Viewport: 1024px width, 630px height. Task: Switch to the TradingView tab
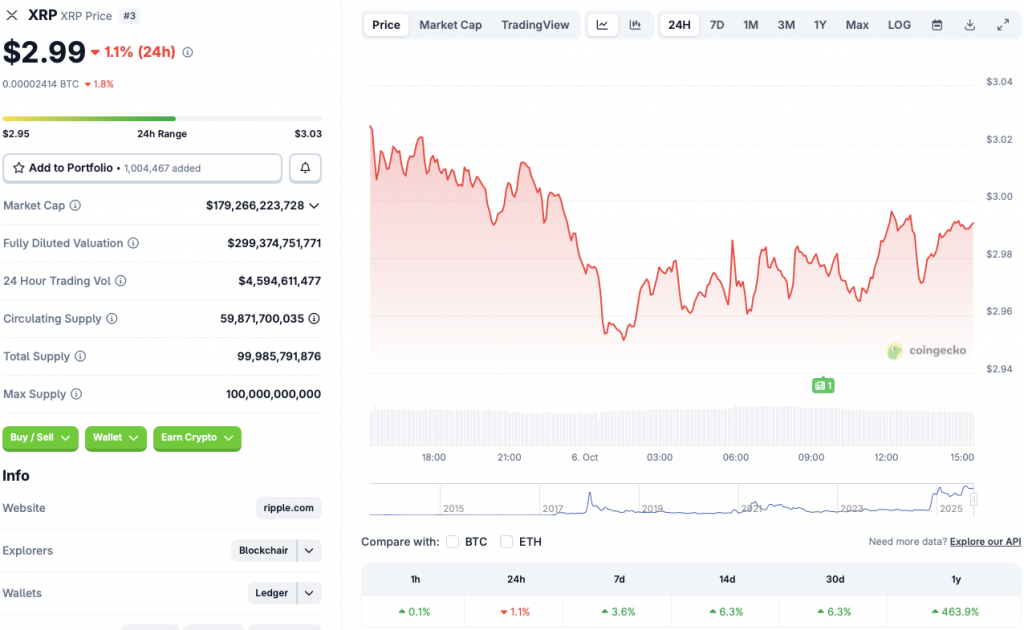coord(535,25)
